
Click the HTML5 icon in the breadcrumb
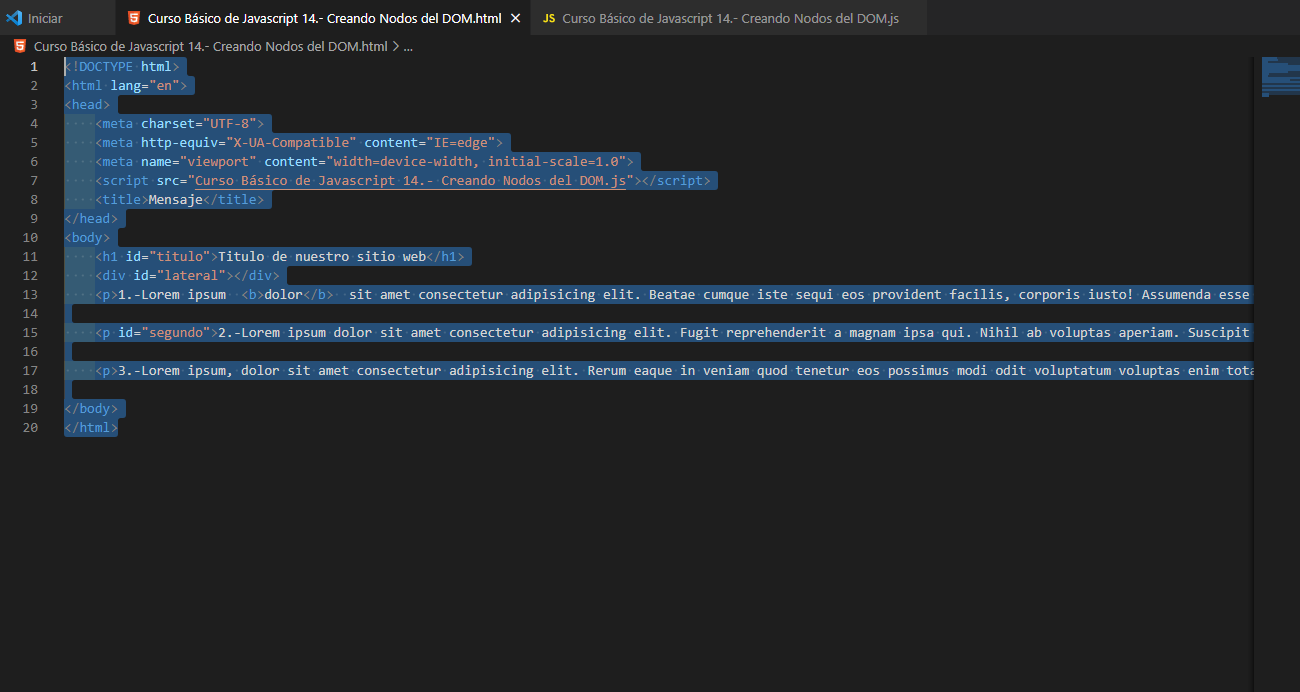click(x=20, y=46)
